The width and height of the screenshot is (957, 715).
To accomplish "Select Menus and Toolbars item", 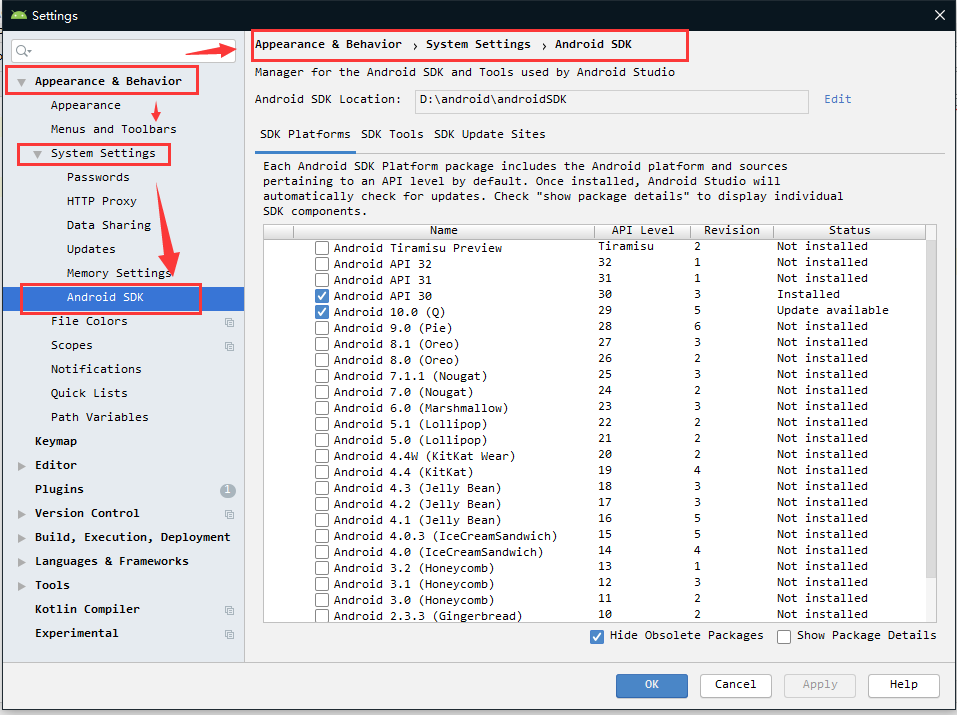I will [x=114, y=129].
